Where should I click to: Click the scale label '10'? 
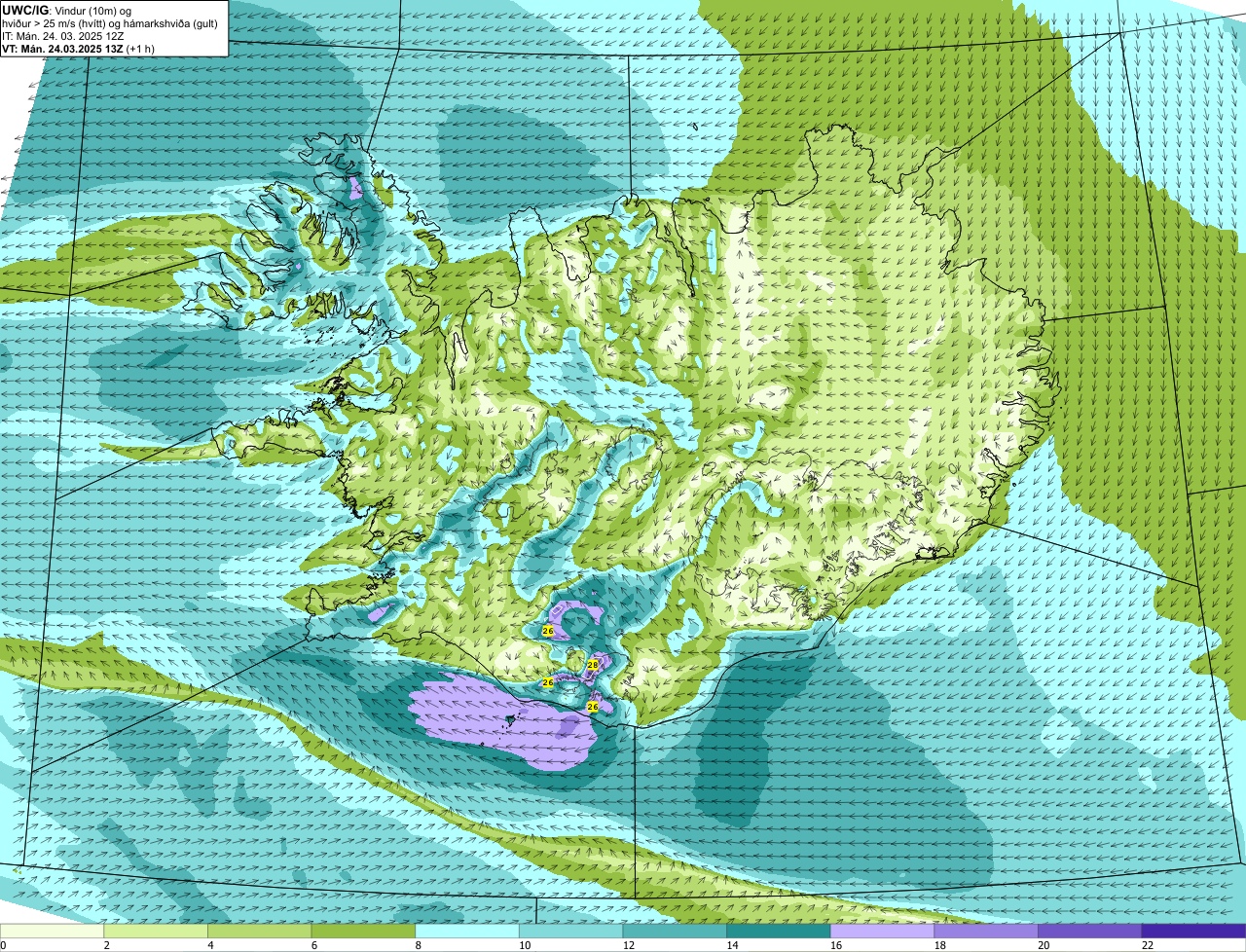point(525,945)
